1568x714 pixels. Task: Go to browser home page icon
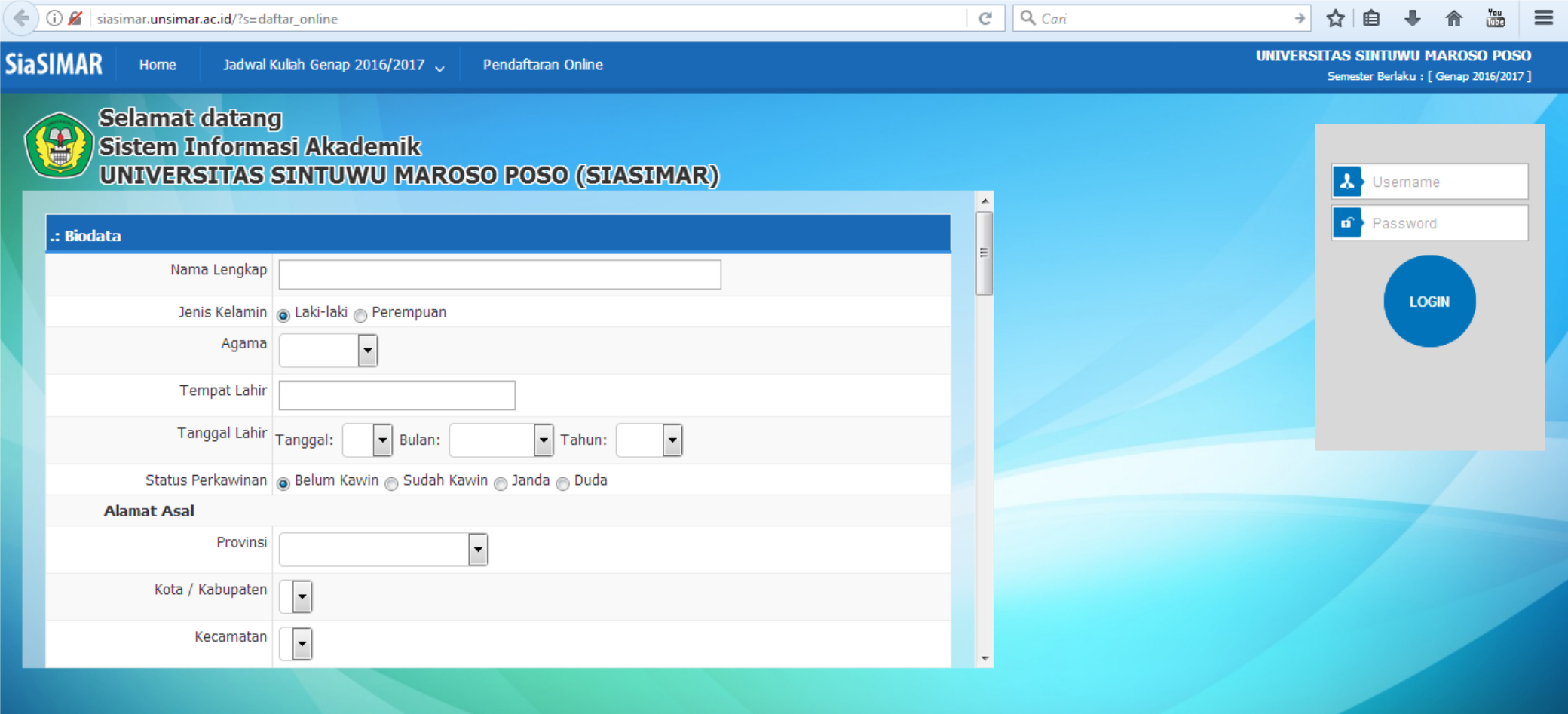click(x=1453, y=18)
